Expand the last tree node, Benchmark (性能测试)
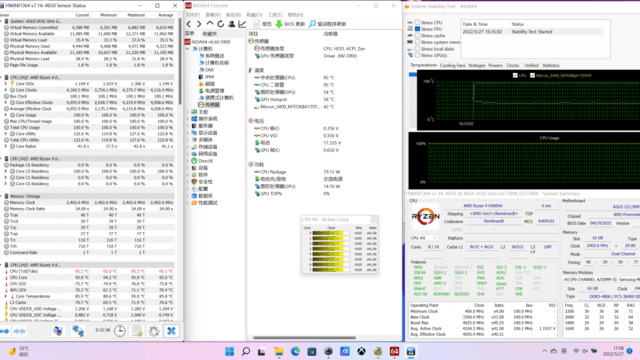 tap(188, 203)
